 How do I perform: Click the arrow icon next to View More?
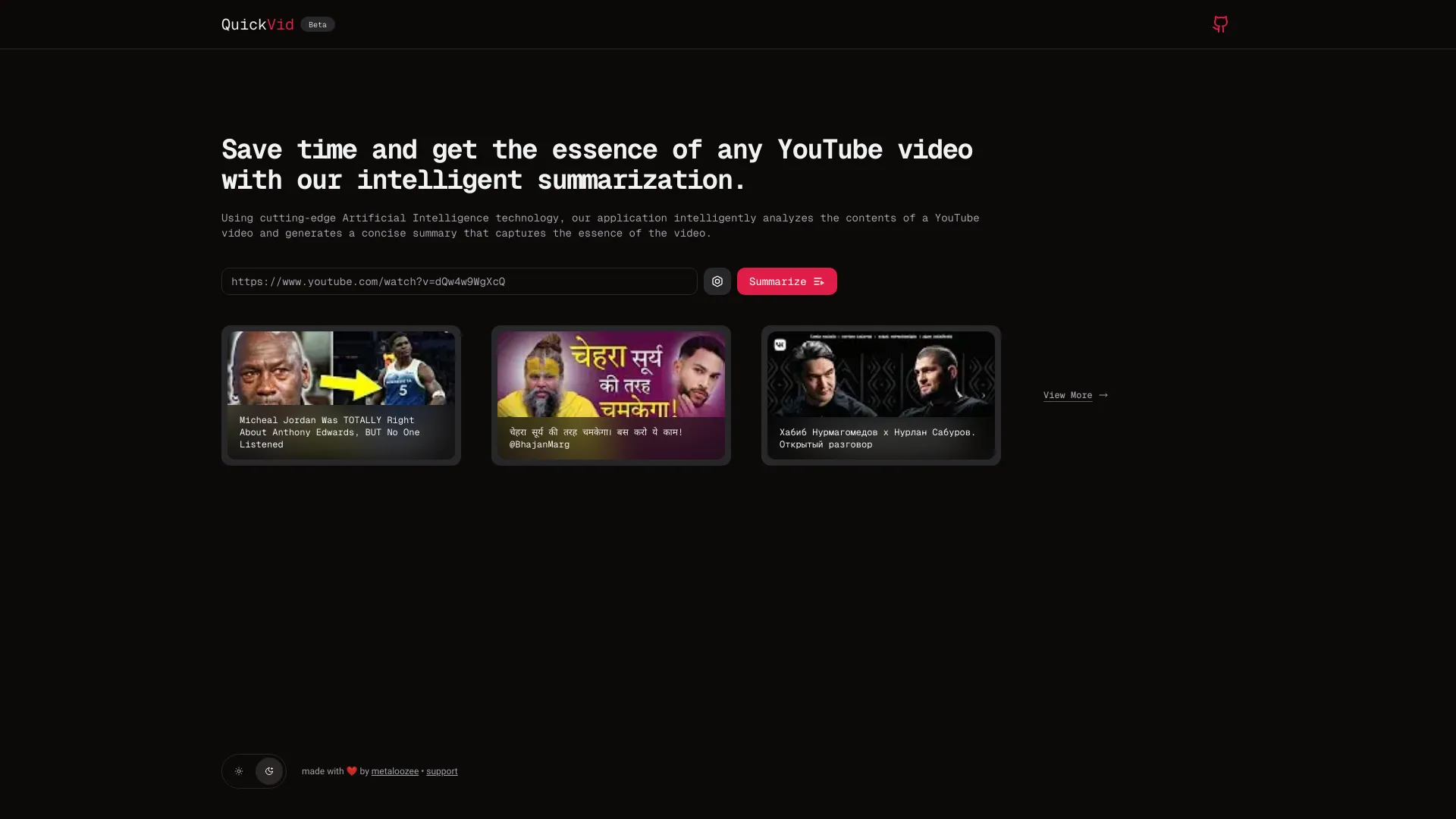pyautogui.click(x=1102, y=395)
